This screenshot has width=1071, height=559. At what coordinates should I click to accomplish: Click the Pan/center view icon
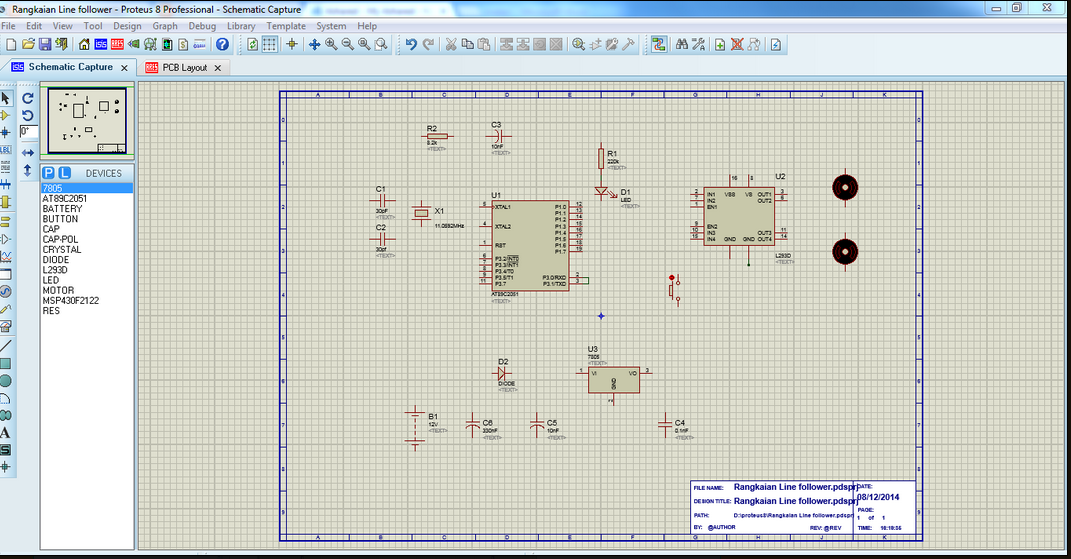(314, 44)
